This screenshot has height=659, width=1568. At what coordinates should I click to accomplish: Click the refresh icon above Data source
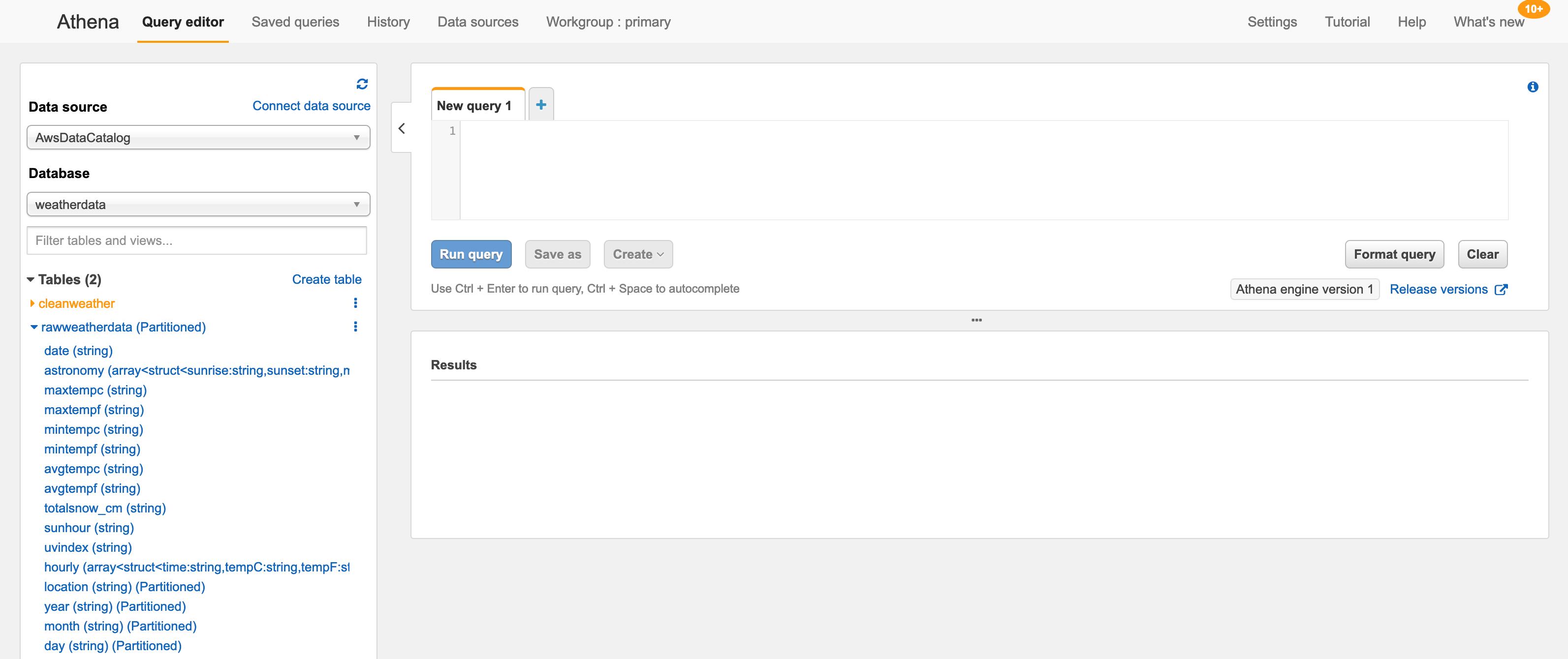click(362, 85)
